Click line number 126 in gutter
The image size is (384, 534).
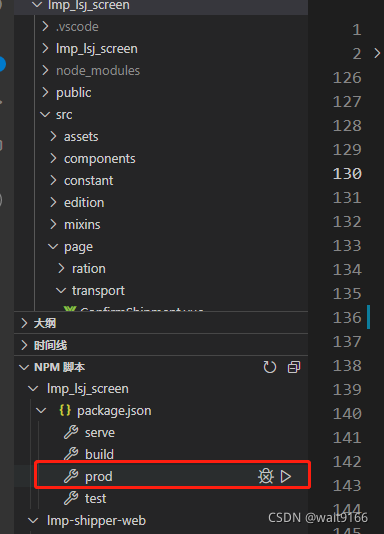(x=347, y=78)
